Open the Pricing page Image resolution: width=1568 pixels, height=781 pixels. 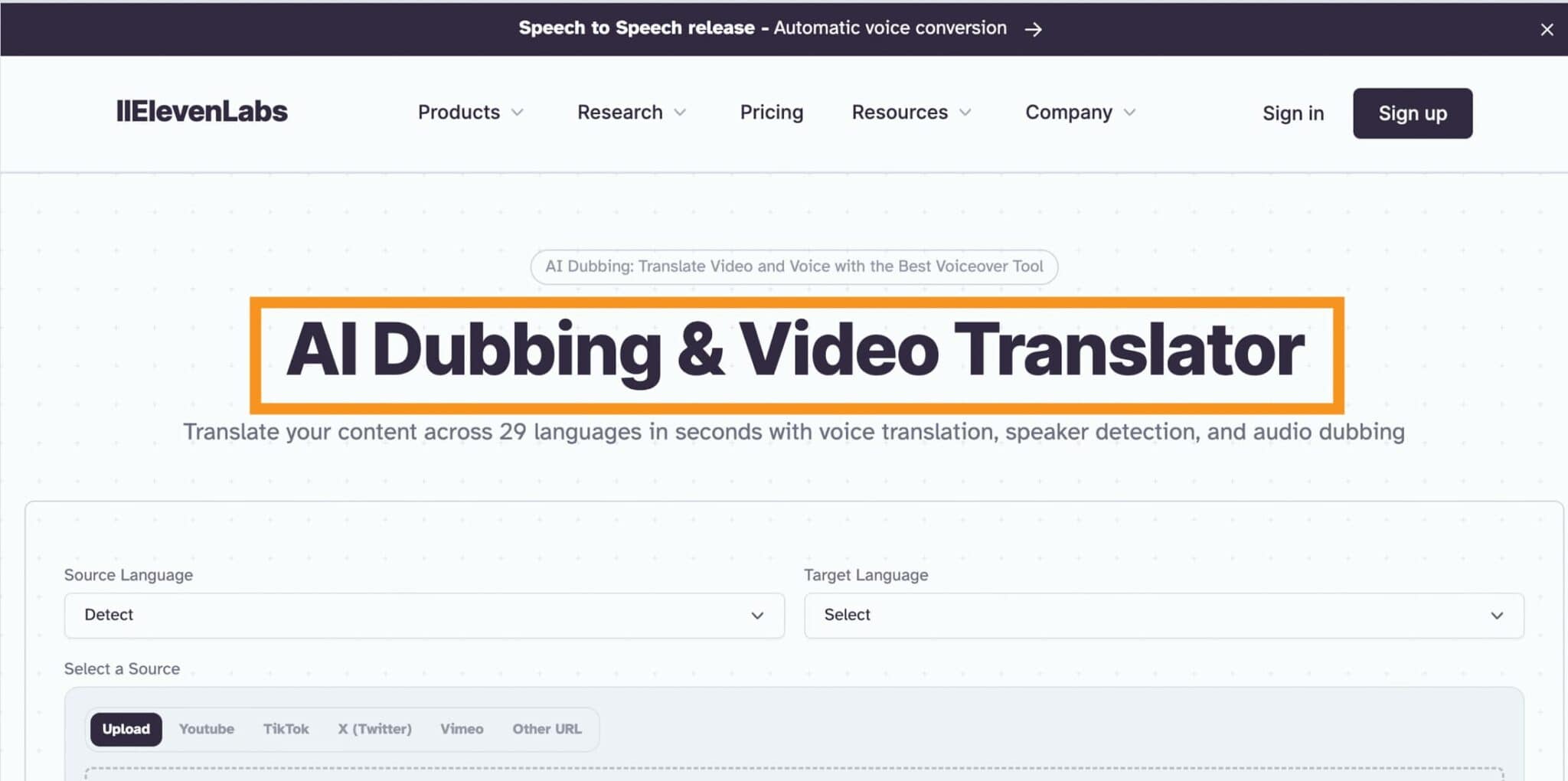[x=771, y=113]
